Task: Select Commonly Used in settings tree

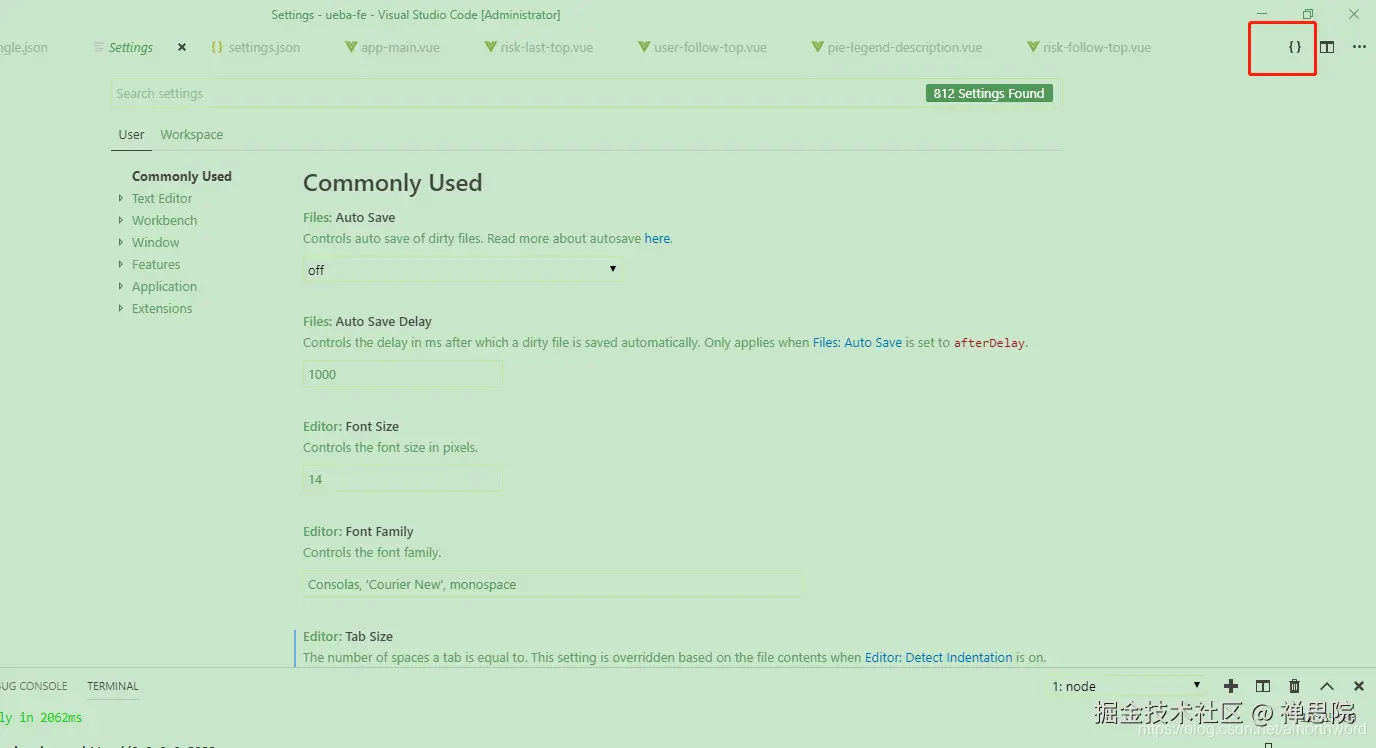Action: pos(181,176)
